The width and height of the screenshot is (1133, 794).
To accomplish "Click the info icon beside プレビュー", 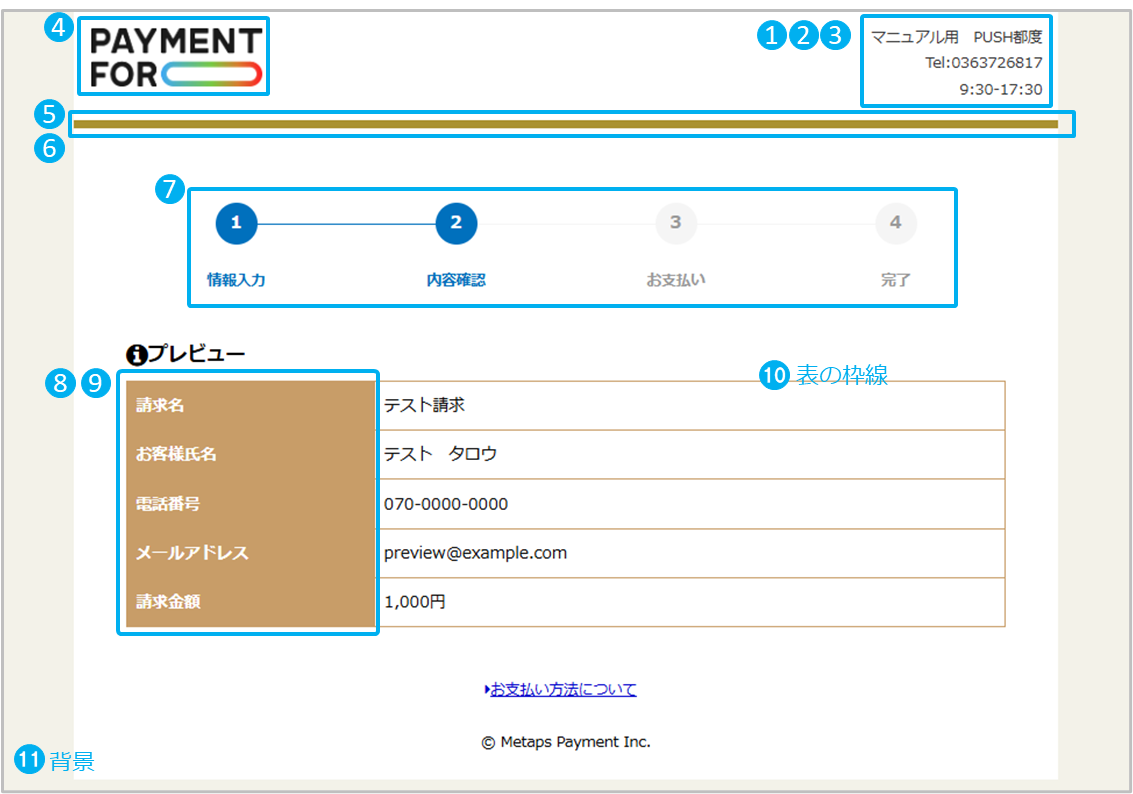I will (x=136, y=354).
